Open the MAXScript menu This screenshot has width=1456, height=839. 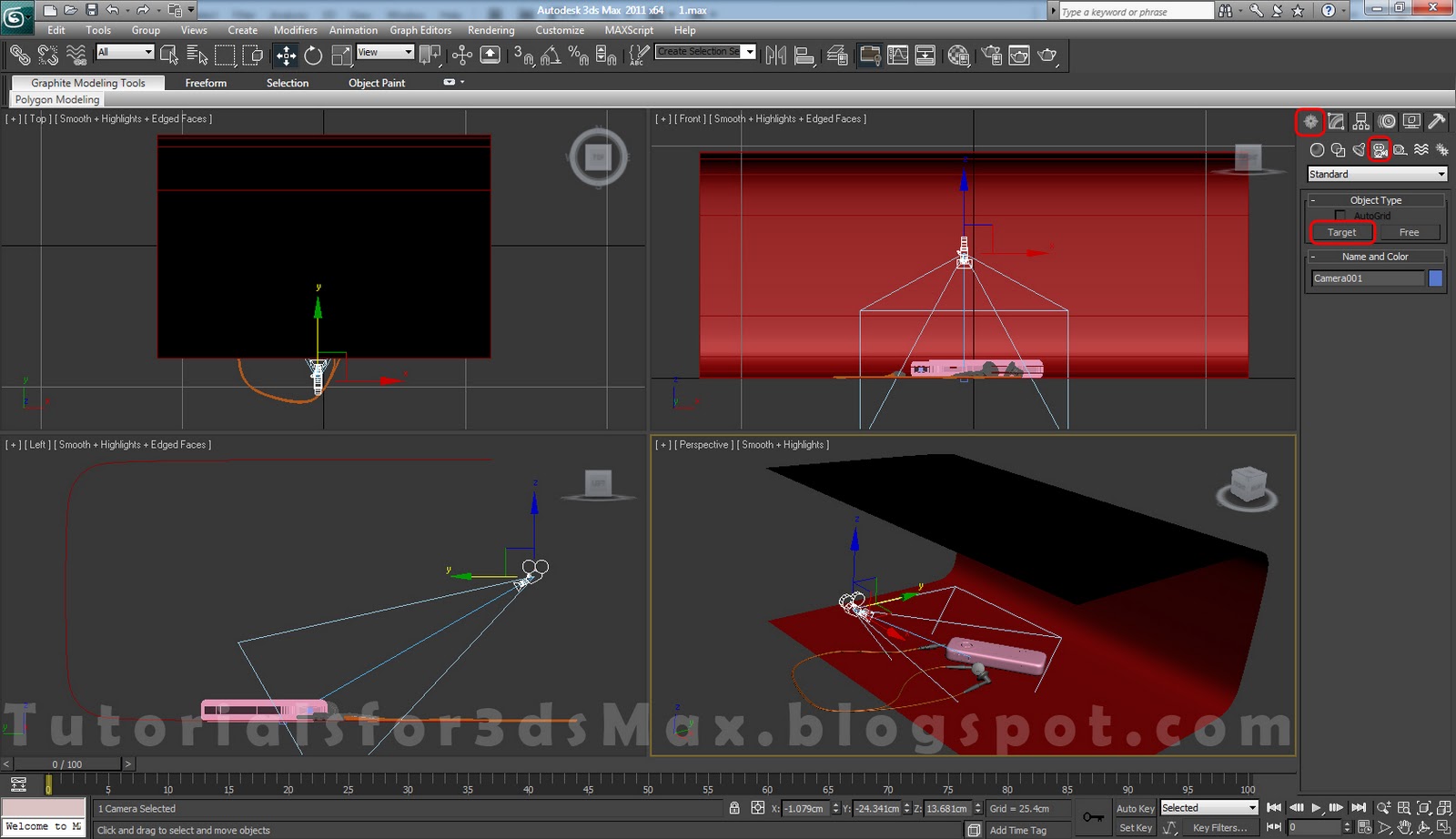pos(629,30)
